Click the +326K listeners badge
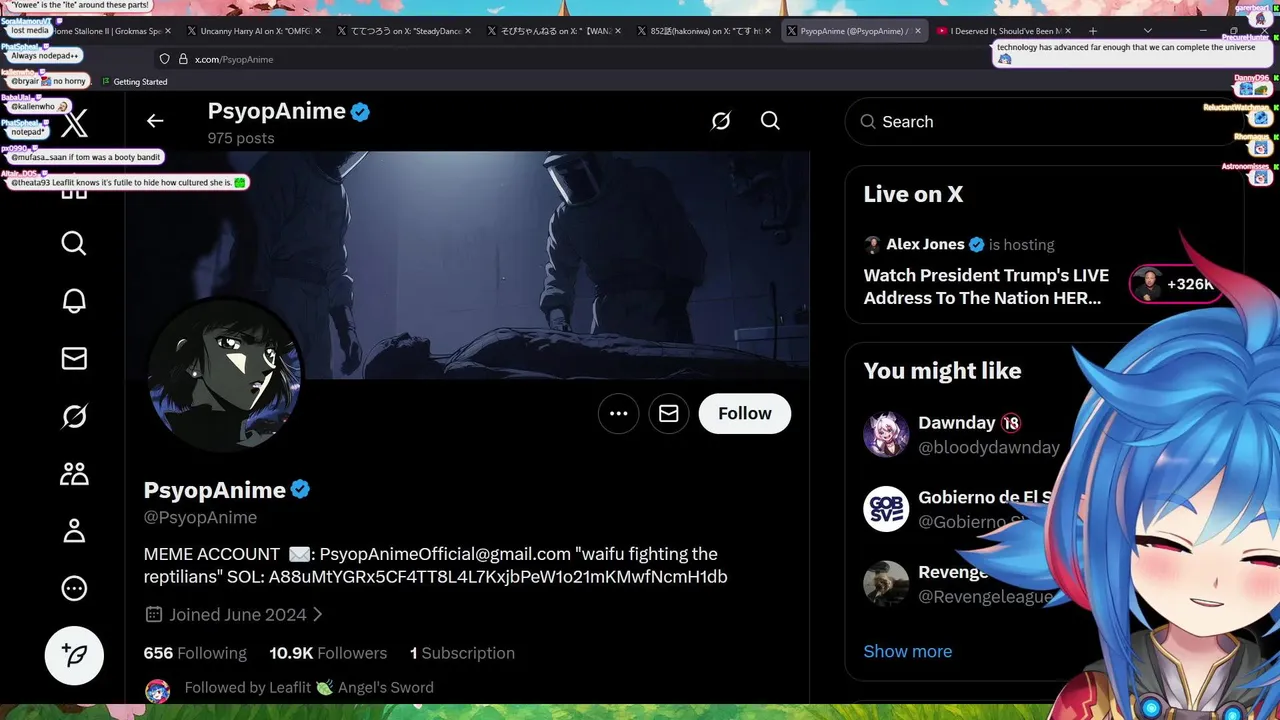Screen dimensions: 1280x720 click(1175, 285)
